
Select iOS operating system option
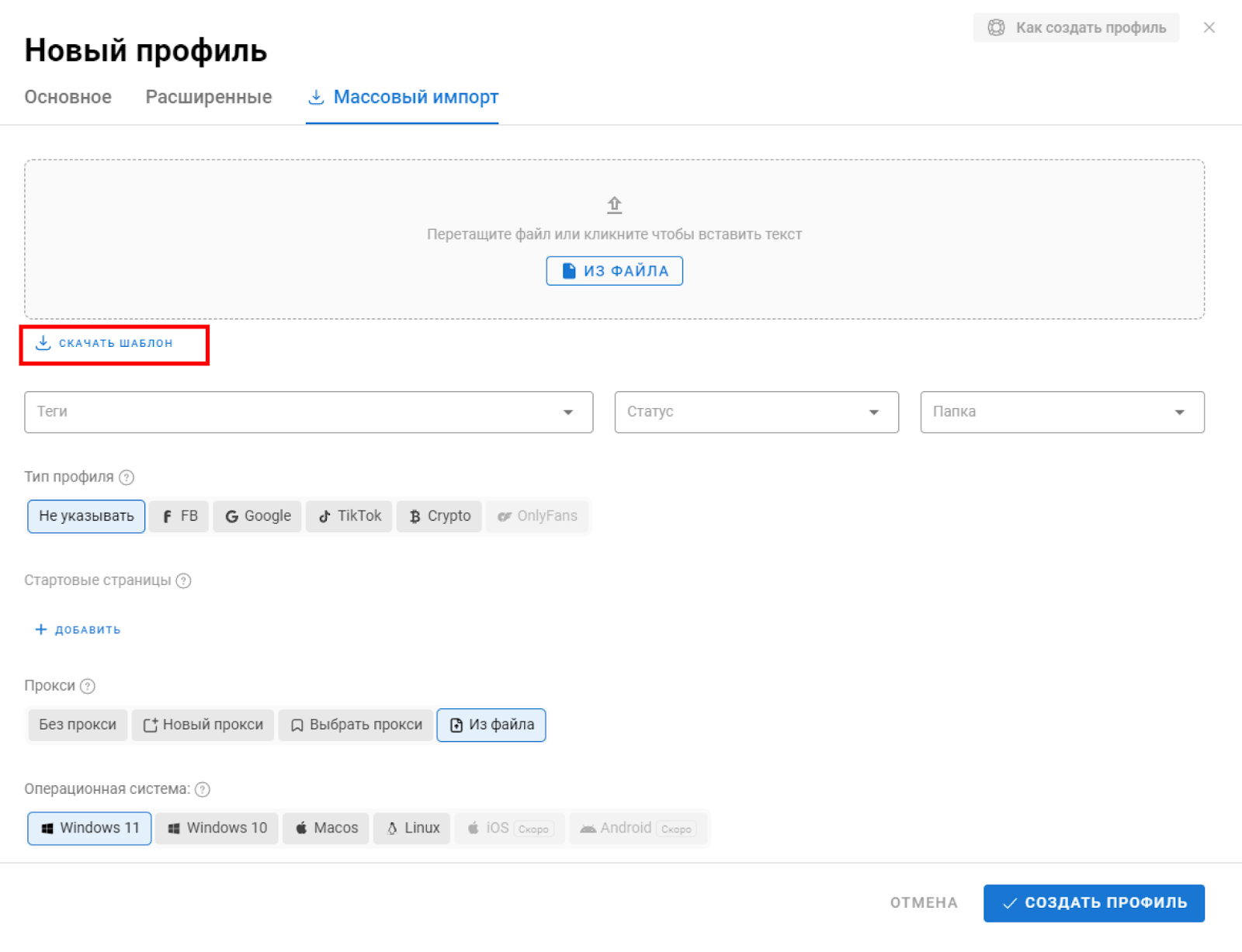(x=510, y=828)
